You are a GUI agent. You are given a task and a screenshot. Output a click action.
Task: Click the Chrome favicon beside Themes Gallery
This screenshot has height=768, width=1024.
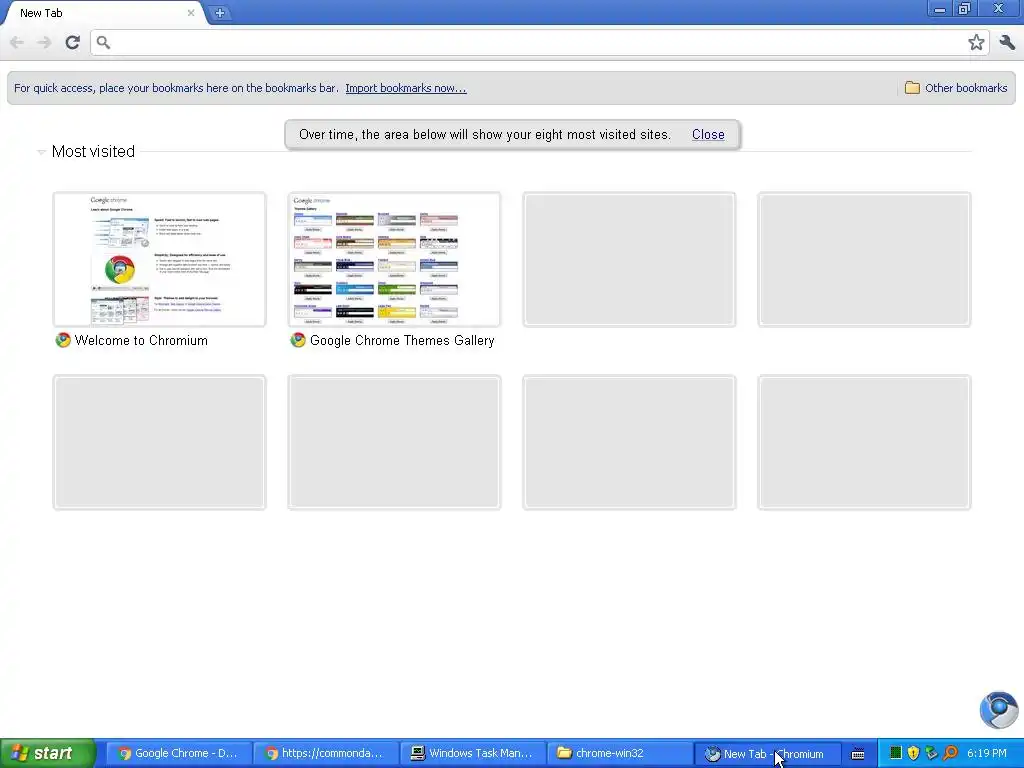pos(298,340)
